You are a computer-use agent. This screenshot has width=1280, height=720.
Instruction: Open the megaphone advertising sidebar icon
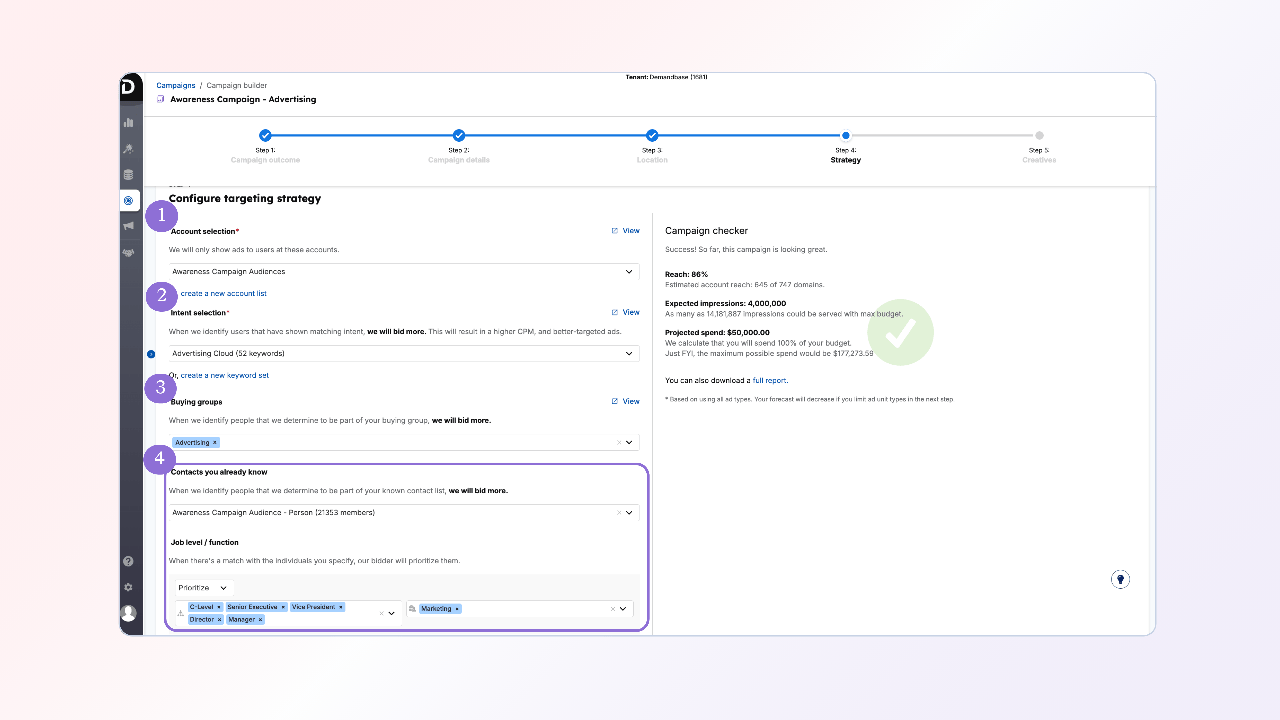tap(128, 227)
